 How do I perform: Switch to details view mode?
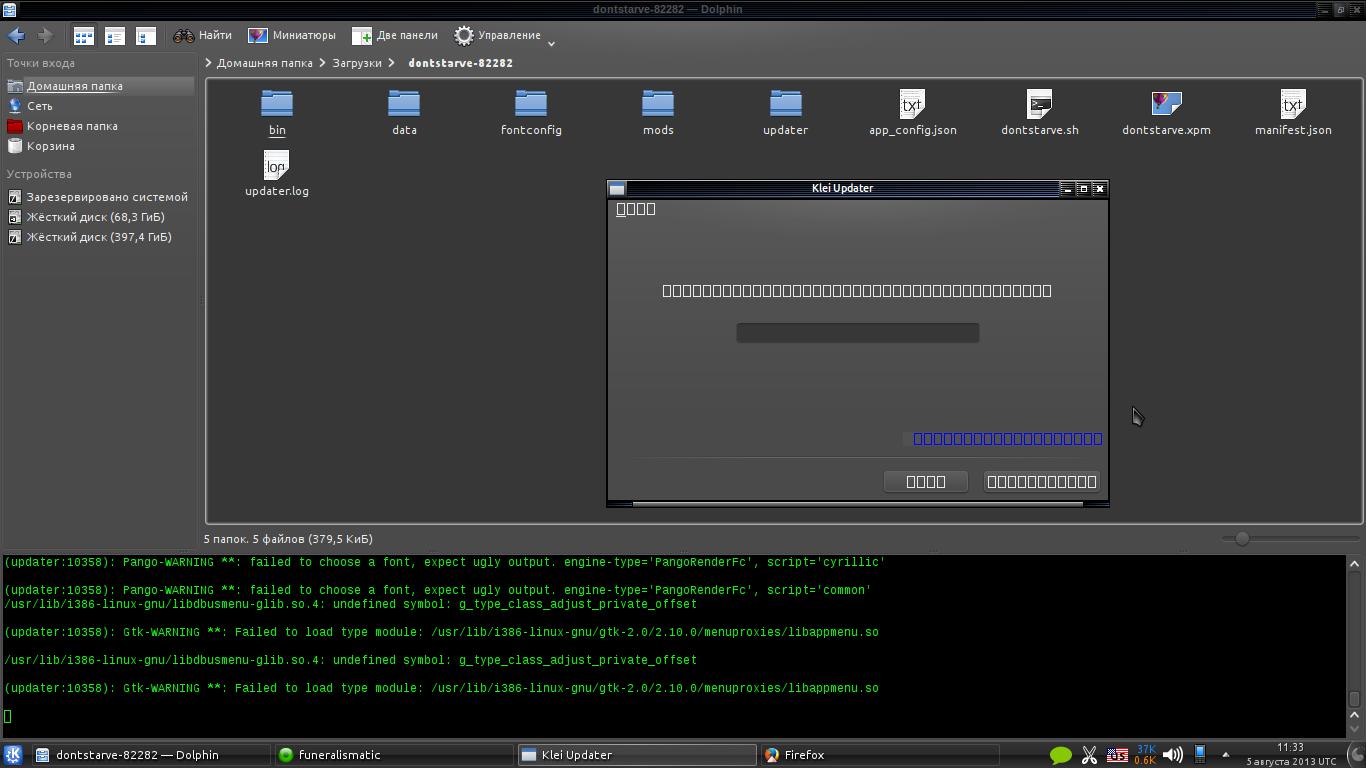(146, 36)
